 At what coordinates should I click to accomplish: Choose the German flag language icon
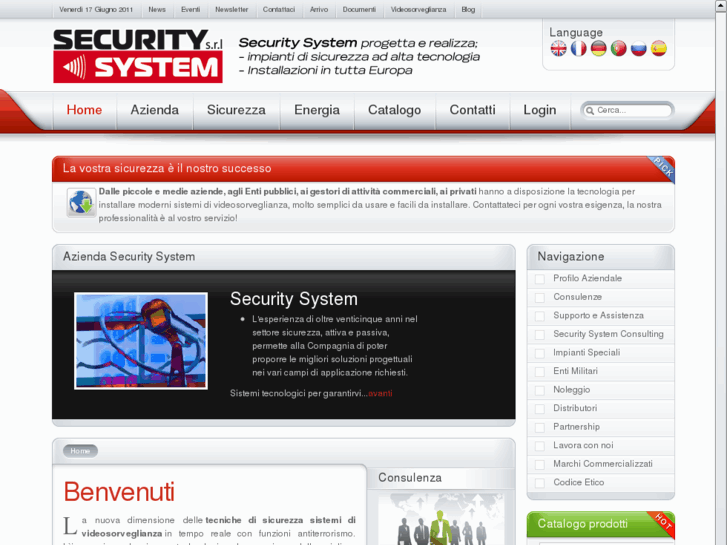click(x=599, y=48)
